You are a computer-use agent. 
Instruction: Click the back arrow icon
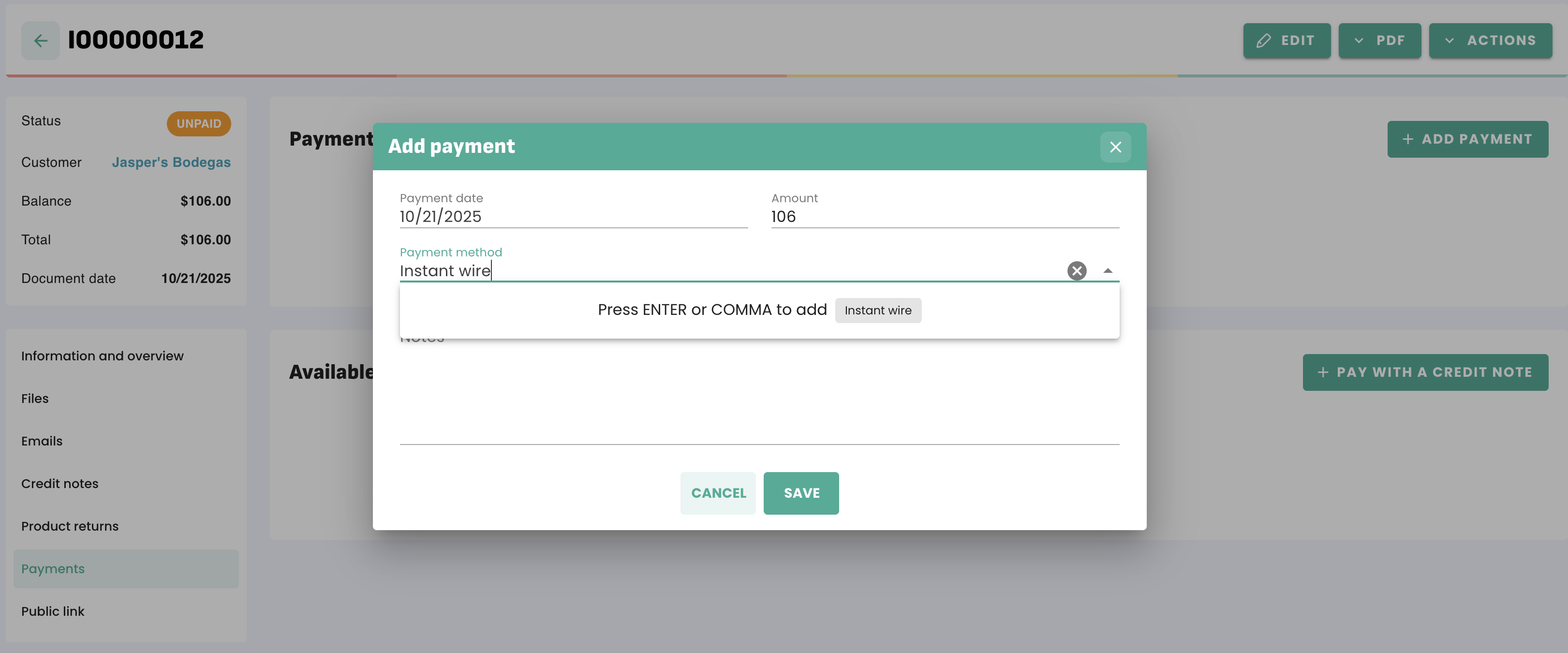point(40,41)
